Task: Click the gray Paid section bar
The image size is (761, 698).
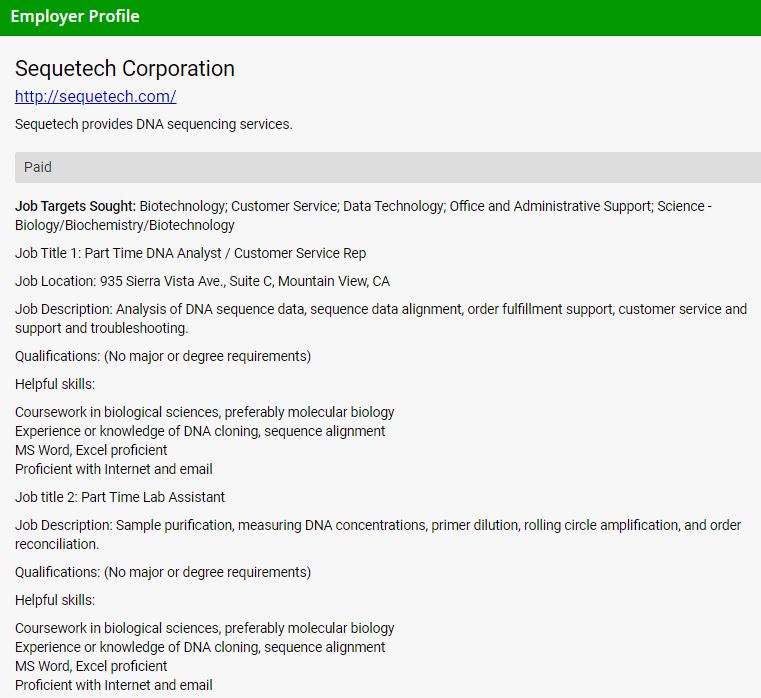Action: [387, 167]
